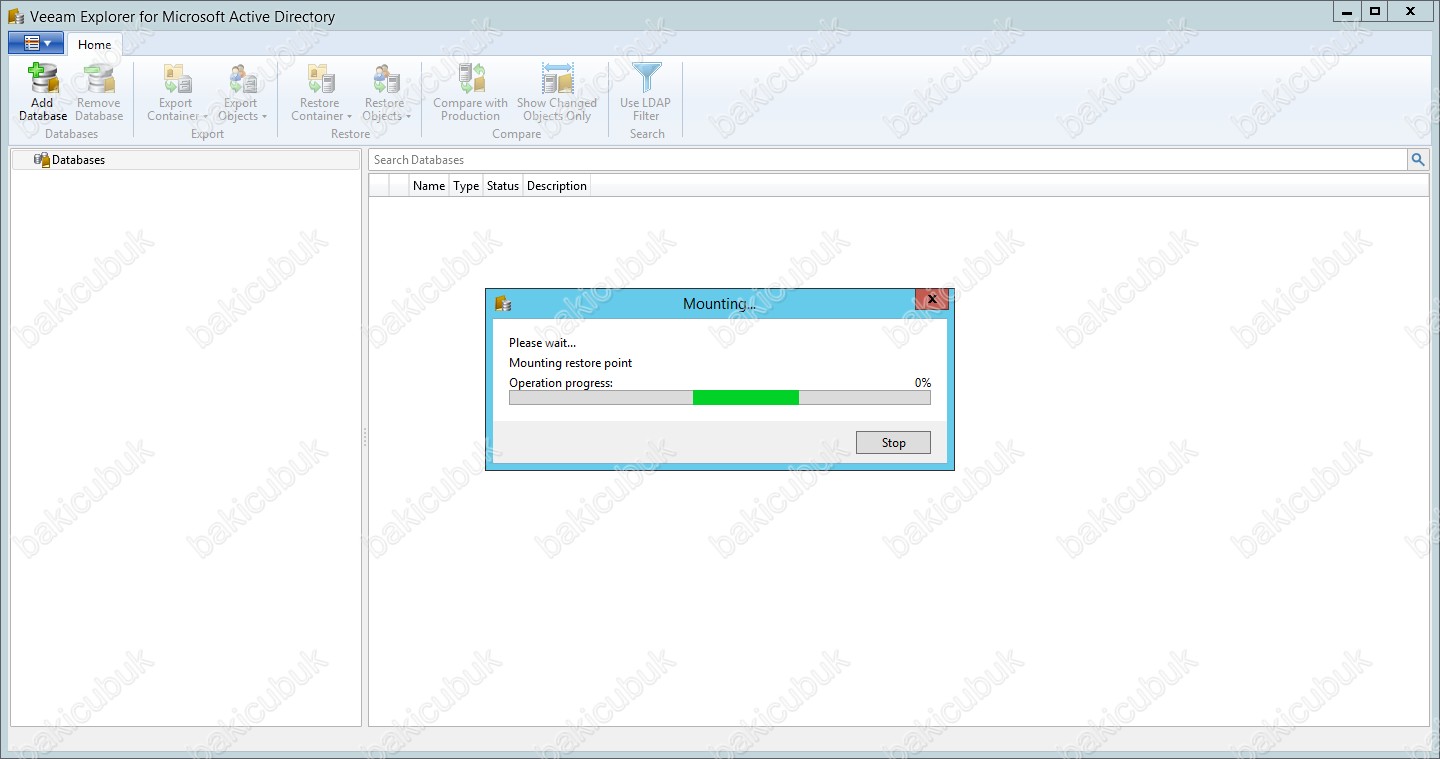The height and width of the screenshot is (759, 1440).
Task: Click the 'Mounting restore point' text
Action: (571, 363)
